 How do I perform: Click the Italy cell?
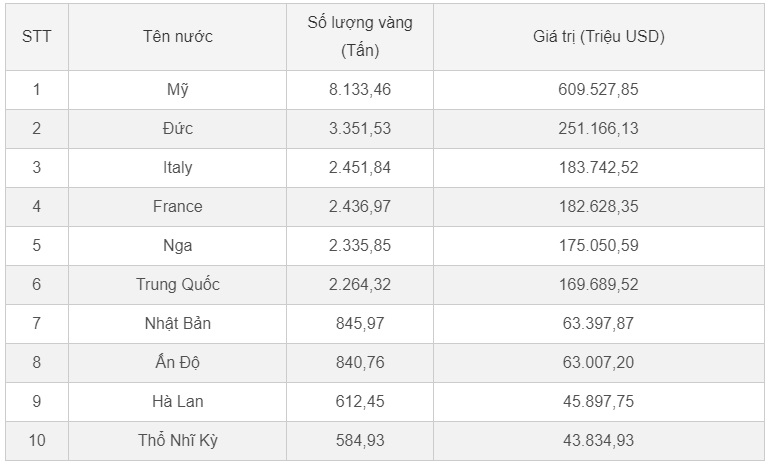(177, 167)
